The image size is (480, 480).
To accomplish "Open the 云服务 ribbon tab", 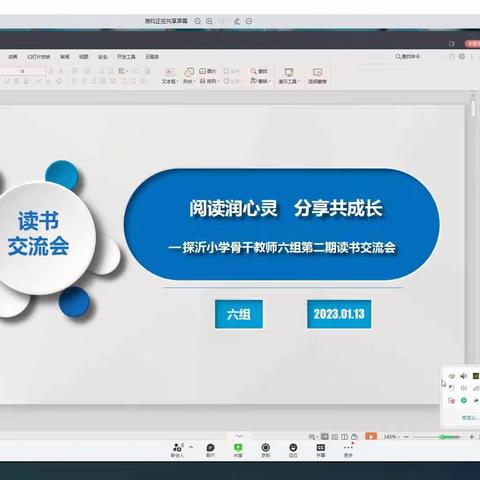I will point(152,57).
